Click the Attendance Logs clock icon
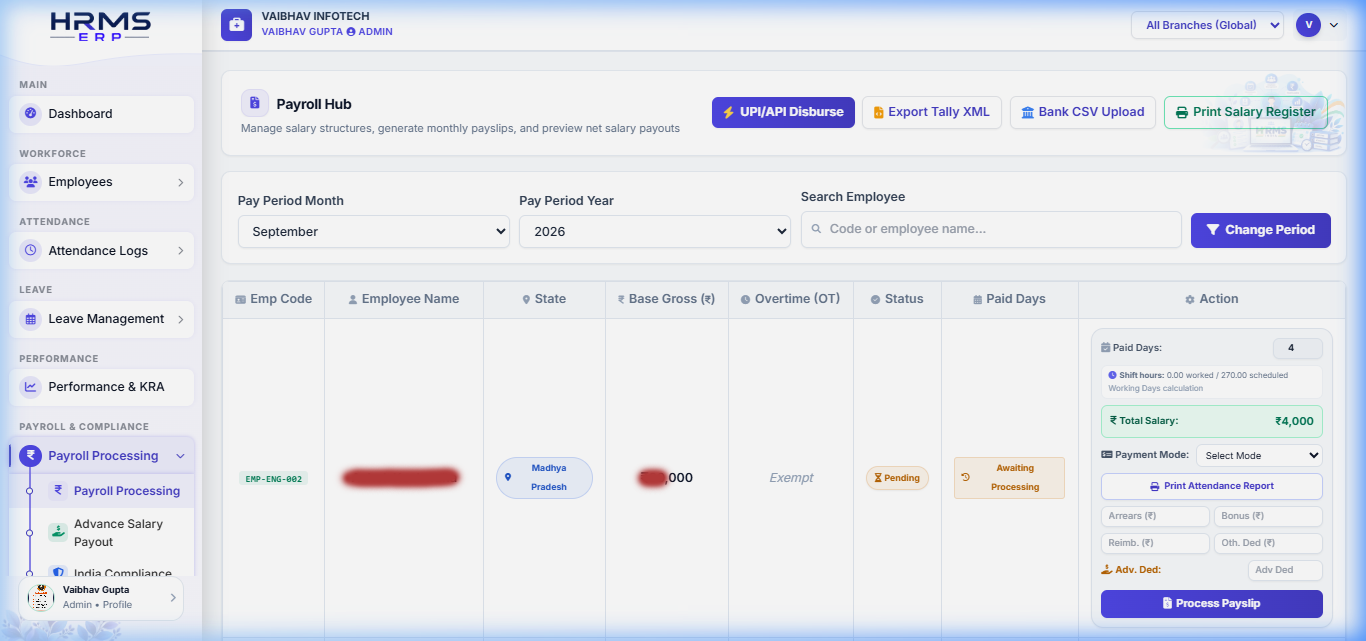Screen dimensions: 1366x641 tap(30, 251)
